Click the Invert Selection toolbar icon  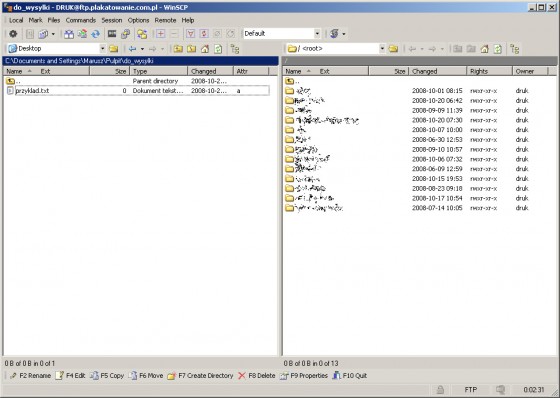204,34
